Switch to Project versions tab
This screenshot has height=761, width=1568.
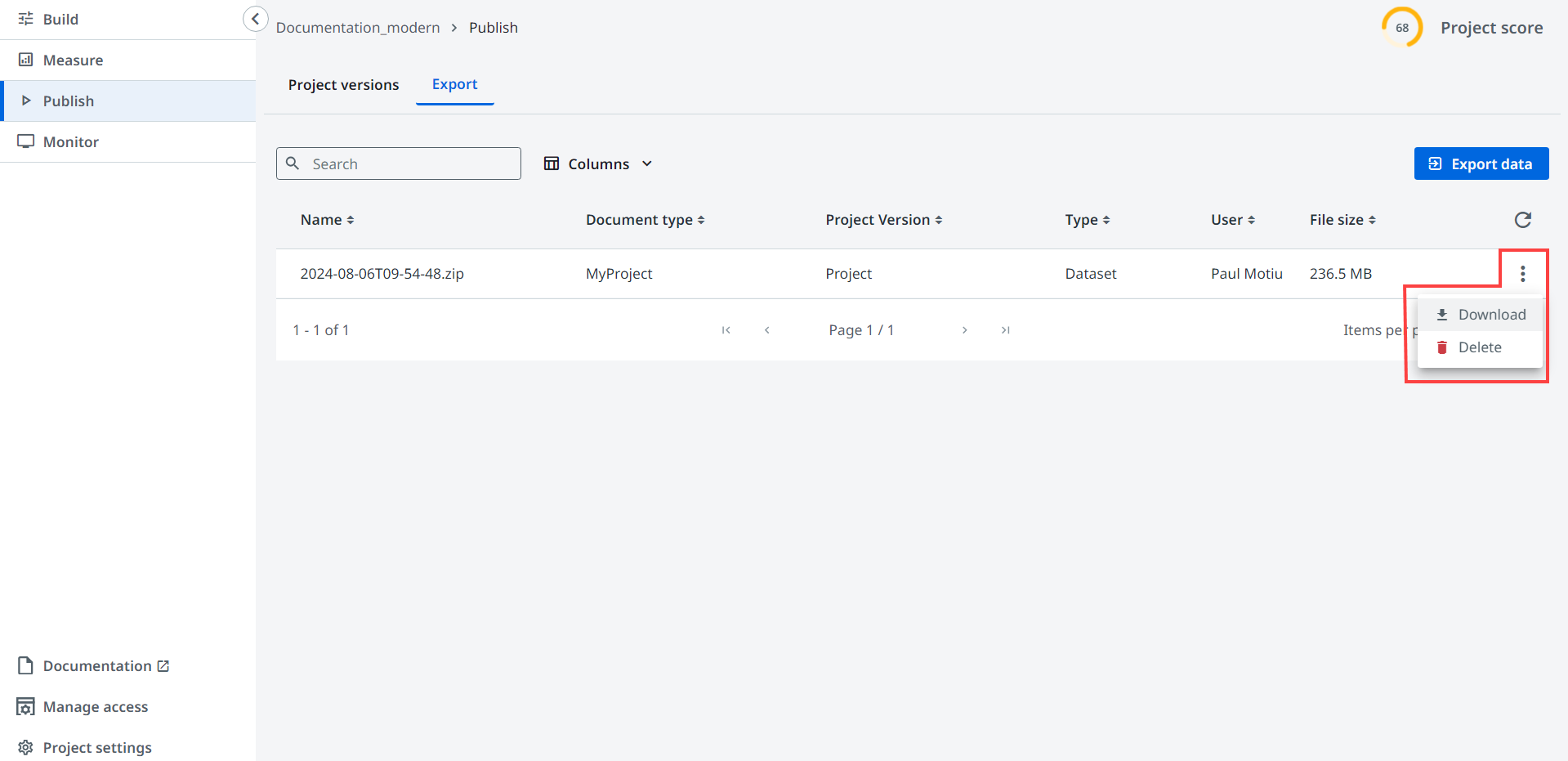pyautogui.click(x=343, y=85)
